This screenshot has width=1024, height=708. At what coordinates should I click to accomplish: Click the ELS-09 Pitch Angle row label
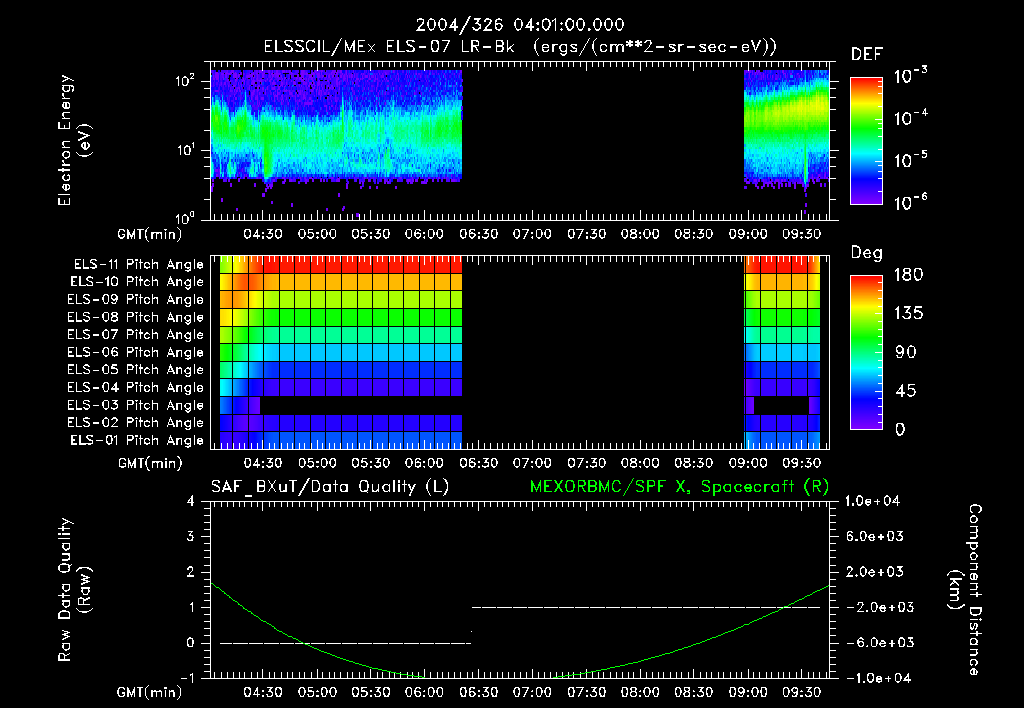click(x=136, y=300)
